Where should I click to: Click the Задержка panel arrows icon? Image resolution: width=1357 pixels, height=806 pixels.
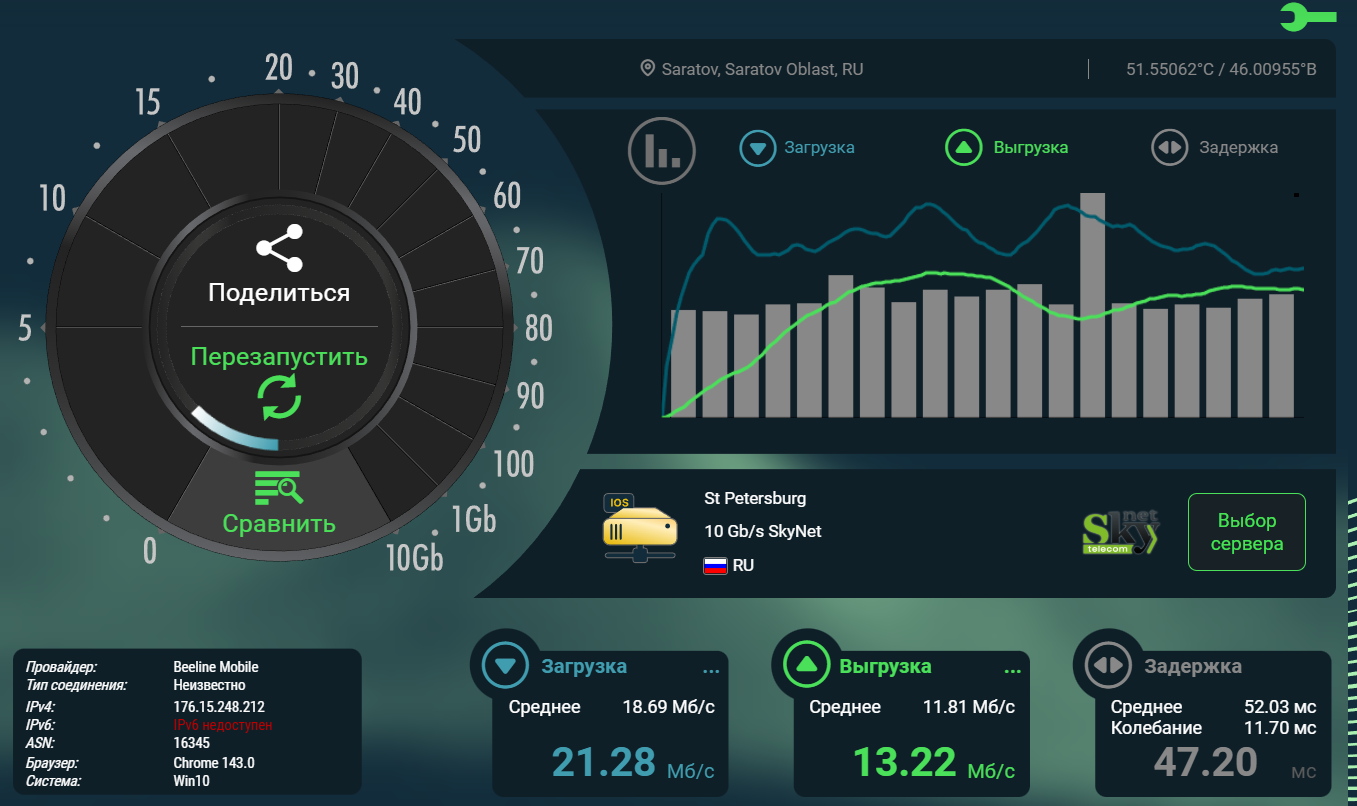tap(1107, 666)
